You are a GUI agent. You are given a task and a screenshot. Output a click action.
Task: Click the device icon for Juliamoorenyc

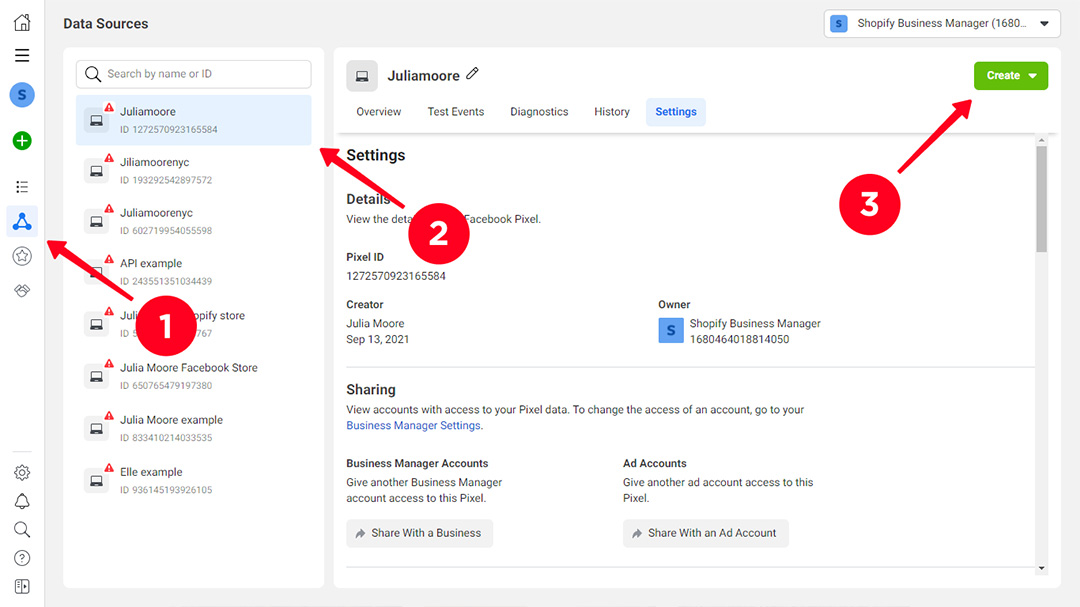96,222
